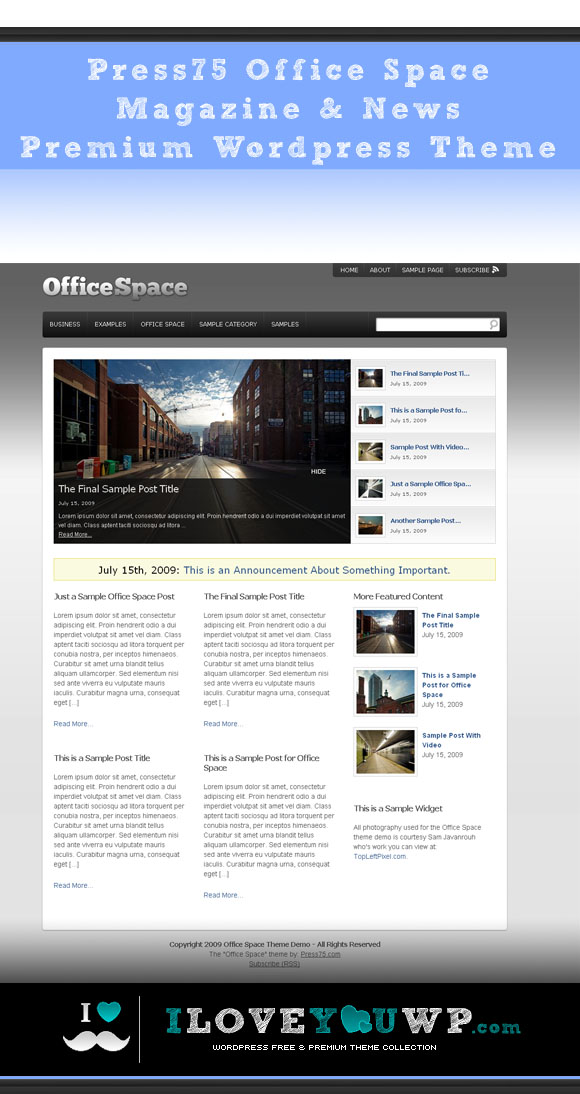Select slider thumbnail for This is a Sample Post fo...
Screen dimensions: 580x1094
(371, 415)
